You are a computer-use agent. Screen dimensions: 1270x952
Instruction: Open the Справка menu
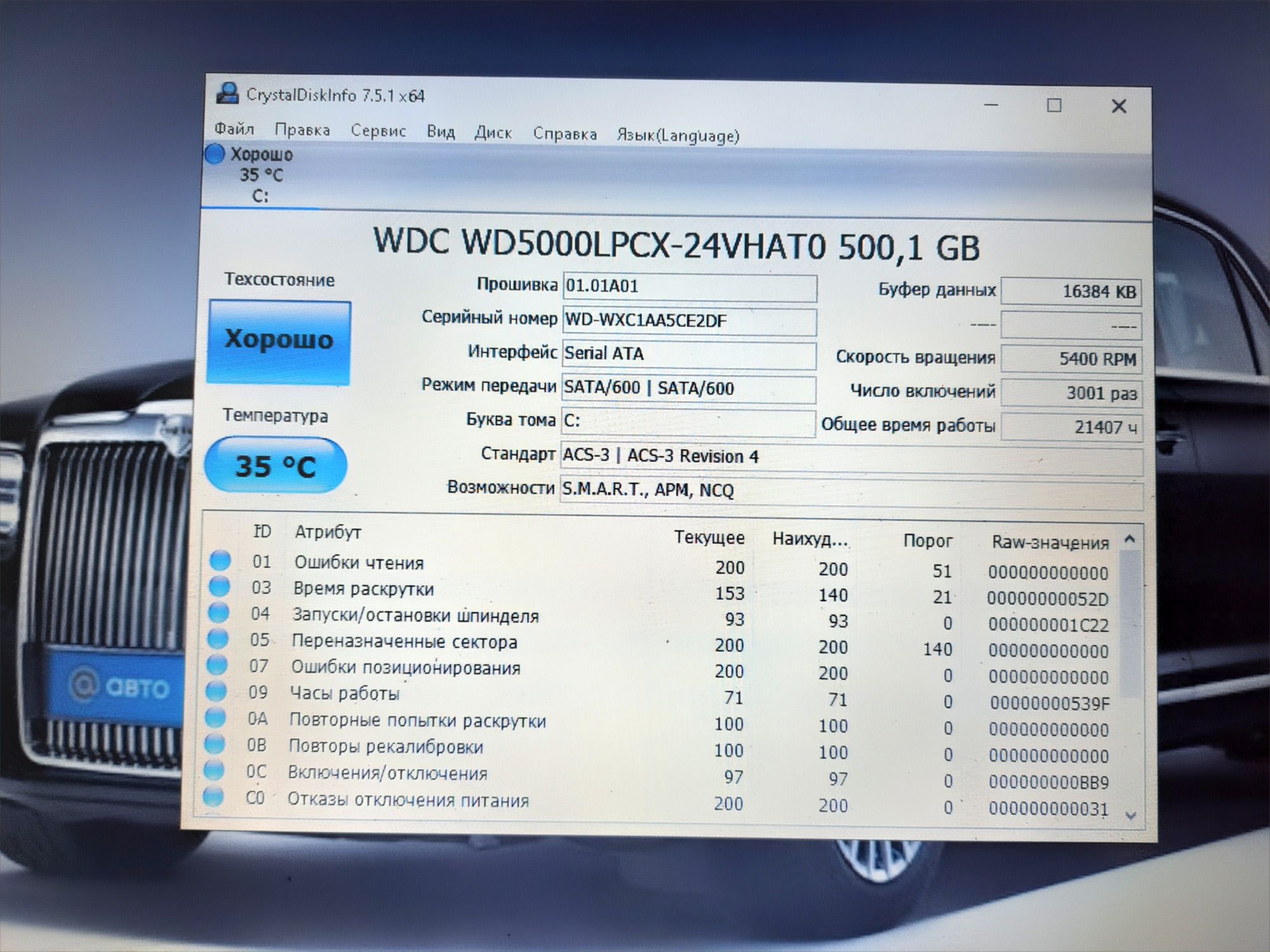pos(565,134)
